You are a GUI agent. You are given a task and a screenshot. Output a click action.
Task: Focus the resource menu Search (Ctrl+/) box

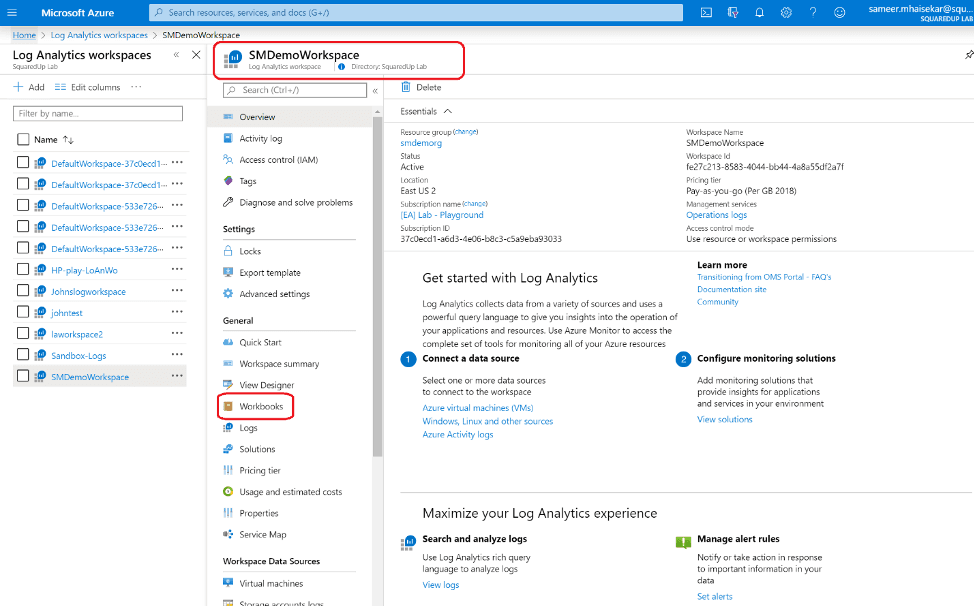point(295,90)
